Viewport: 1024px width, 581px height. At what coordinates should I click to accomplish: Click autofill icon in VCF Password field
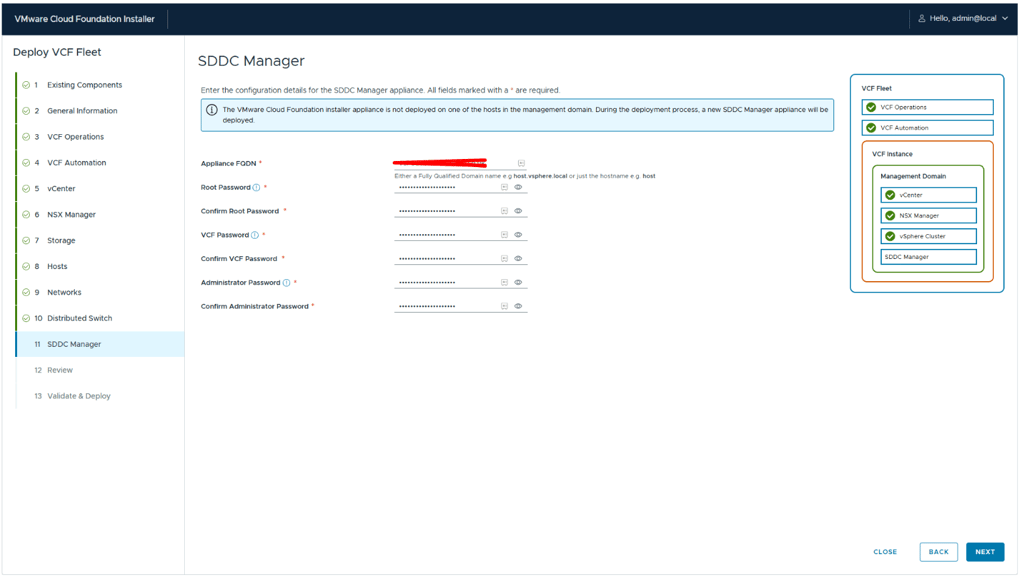pyautogui.click(x=504, y=235)
